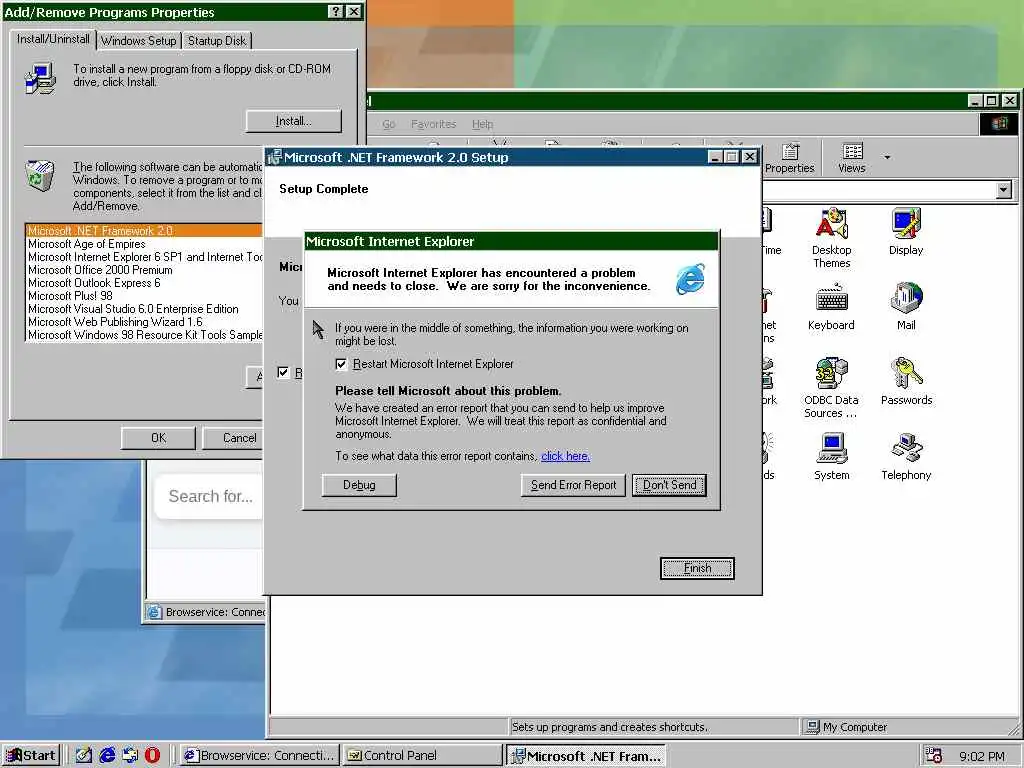Open the Display control panel icon
Image resolution: width=1024 pixels, height=768 pixels.
pos(906,231)
